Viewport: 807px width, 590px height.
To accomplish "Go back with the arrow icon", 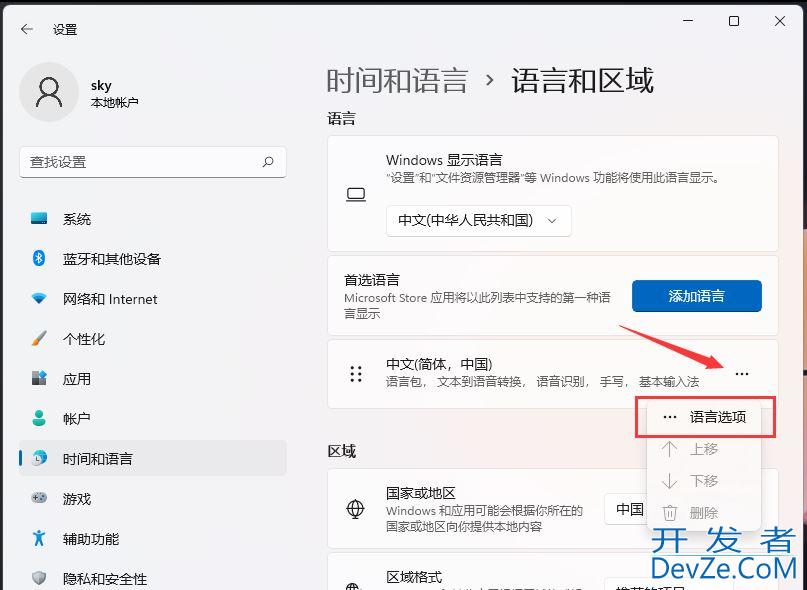I will coord(27,29).
